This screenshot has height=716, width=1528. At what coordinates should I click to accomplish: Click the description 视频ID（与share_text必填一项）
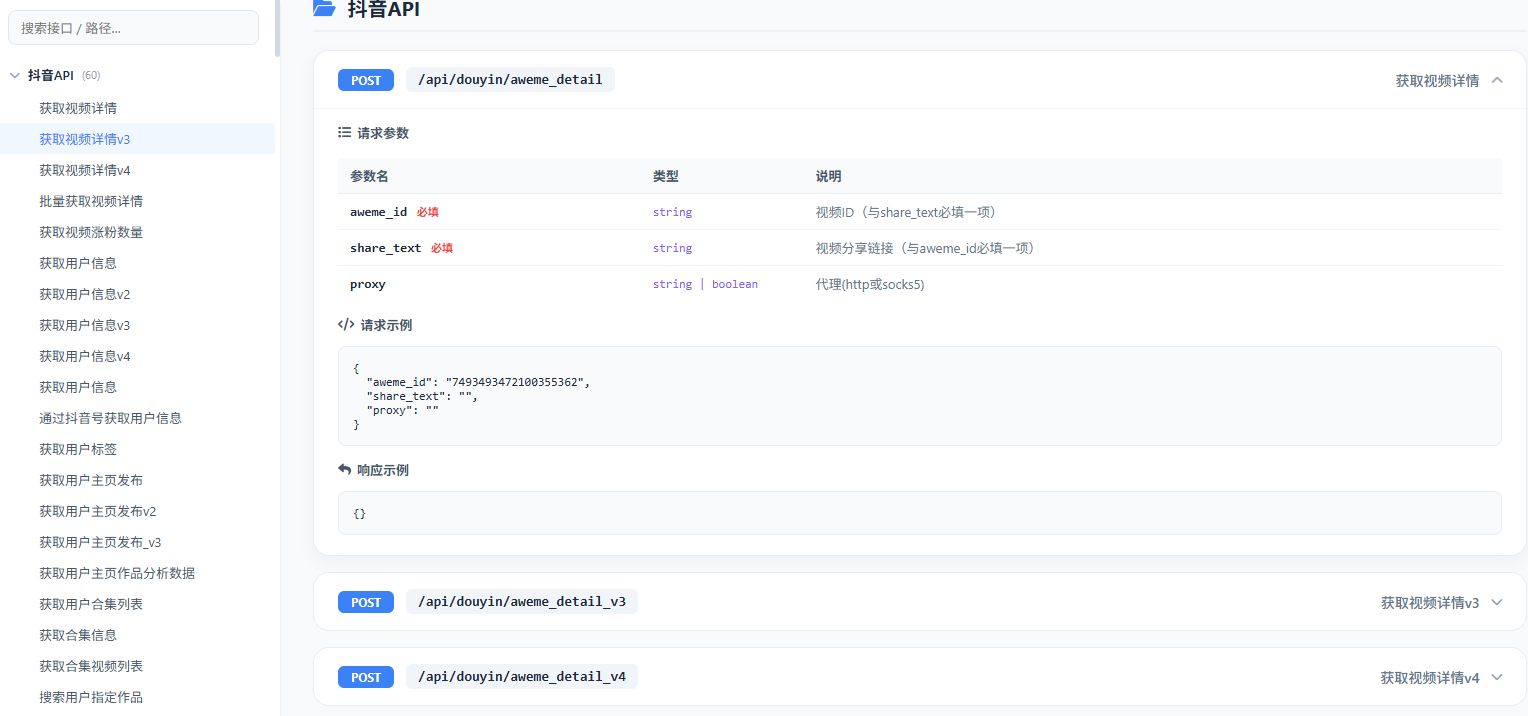(909, 212)
